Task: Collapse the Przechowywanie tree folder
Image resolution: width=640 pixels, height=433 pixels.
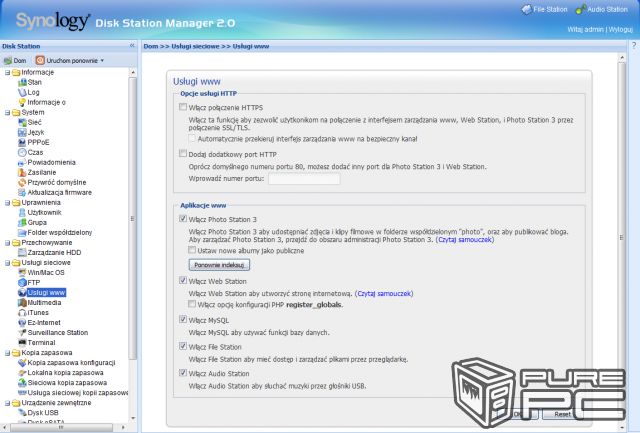Action: click(x=7, y=243)
